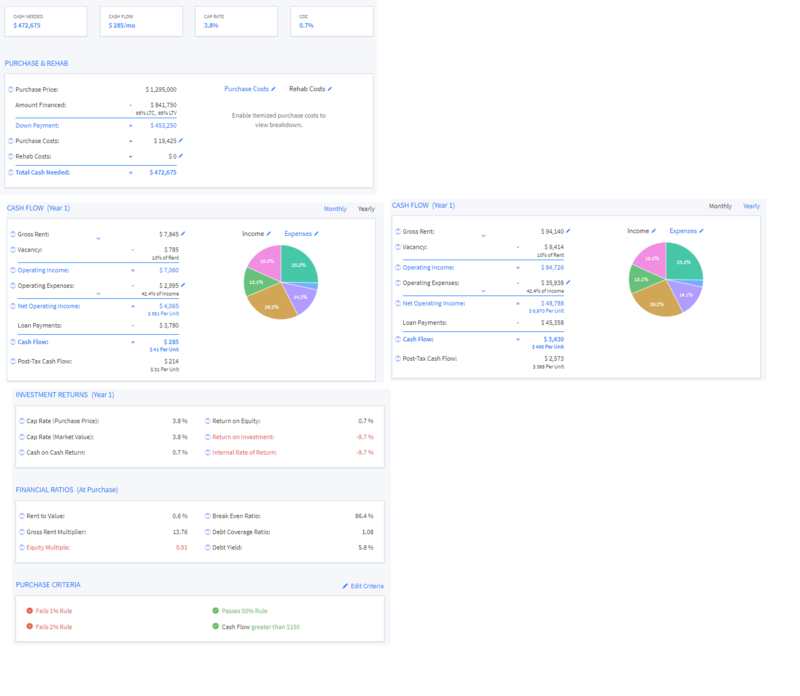
Task: Click info icon beside Debt Coverage Ratio
Action: pyautogui.click(x=207, y=532)
